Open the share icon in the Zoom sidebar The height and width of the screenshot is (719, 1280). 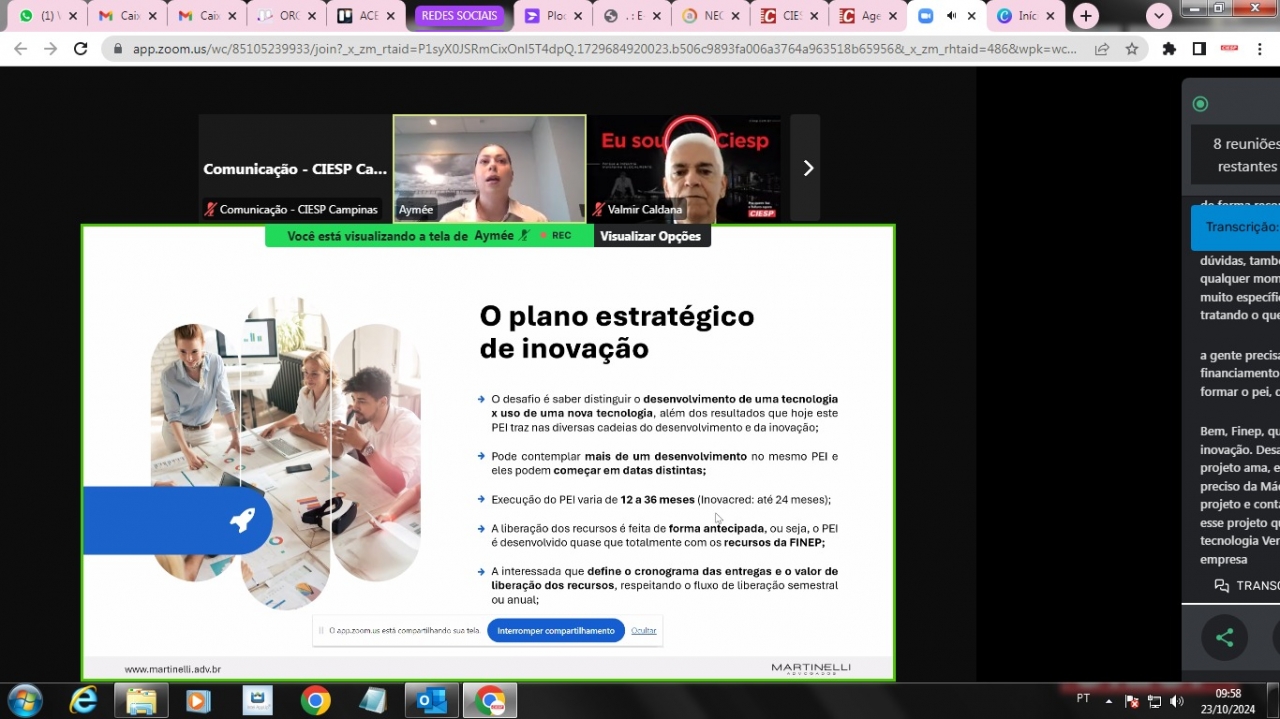pyautogui.click(x=1224, y=637)
